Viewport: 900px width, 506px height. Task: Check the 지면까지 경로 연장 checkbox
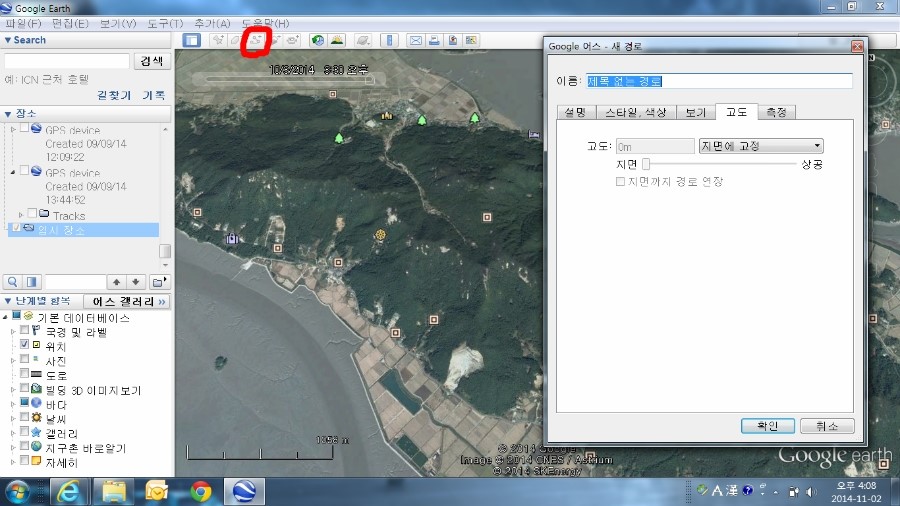[x=620, y=181]
